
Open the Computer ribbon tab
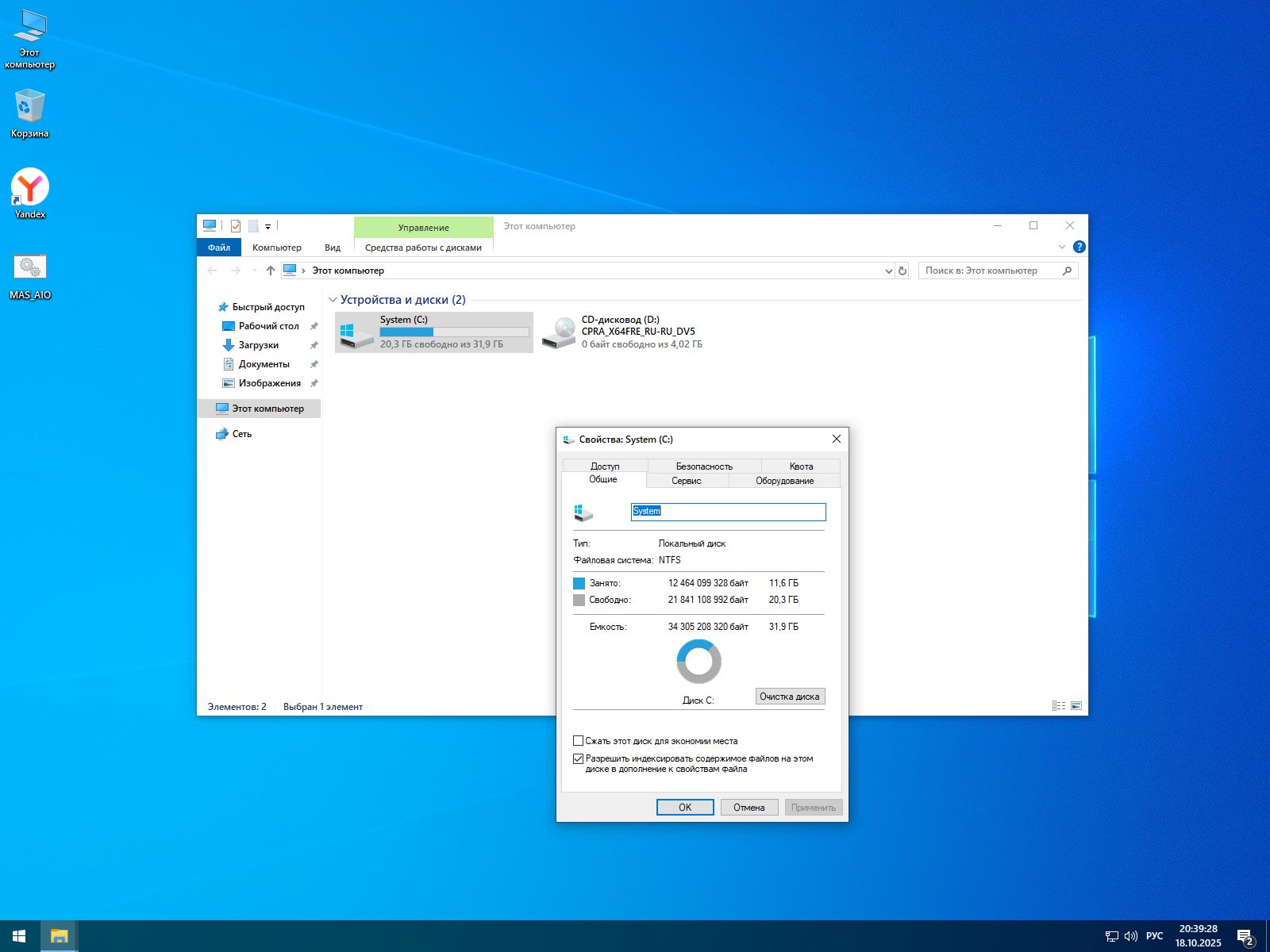tap(276, 248)
